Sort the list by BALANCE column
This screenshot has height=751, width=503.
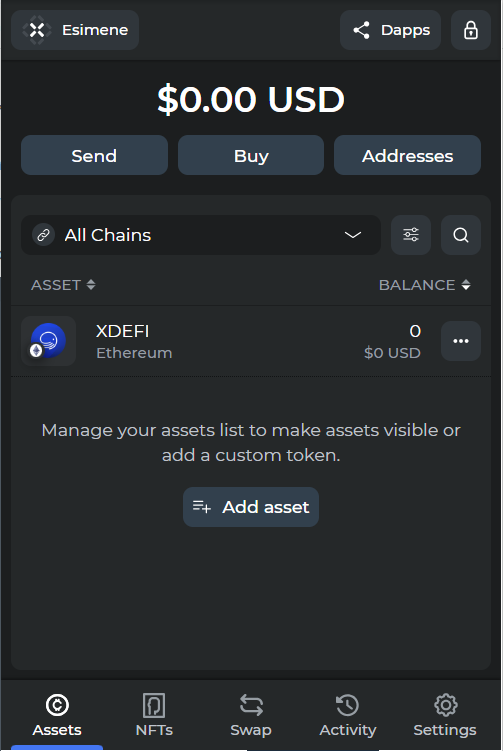pos(424,285)
